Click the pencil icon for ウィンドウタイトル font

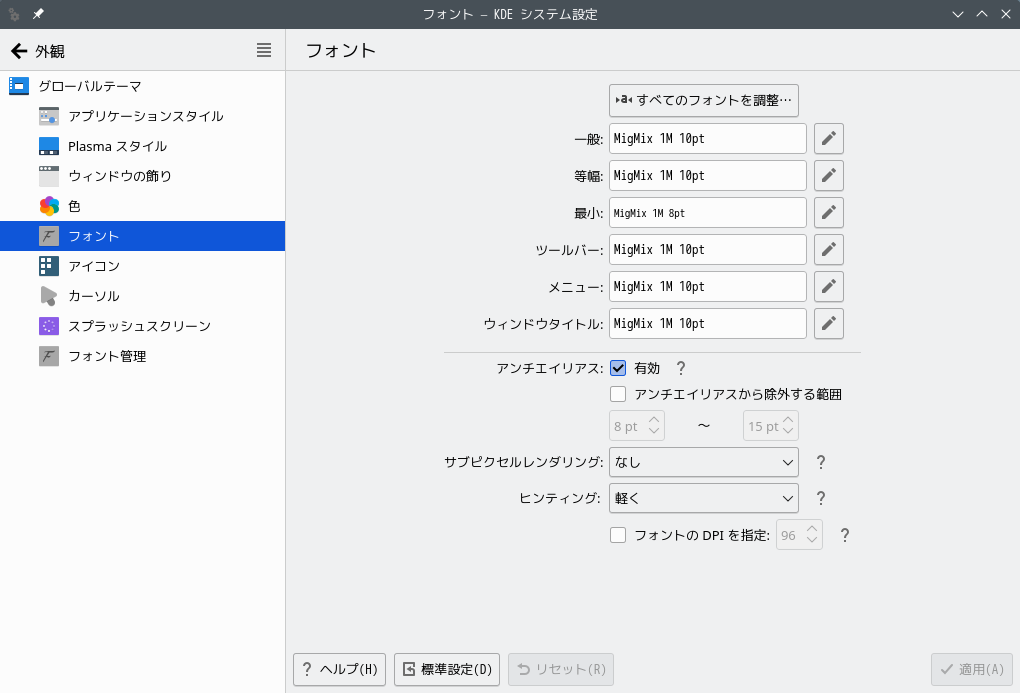[828, 324]
